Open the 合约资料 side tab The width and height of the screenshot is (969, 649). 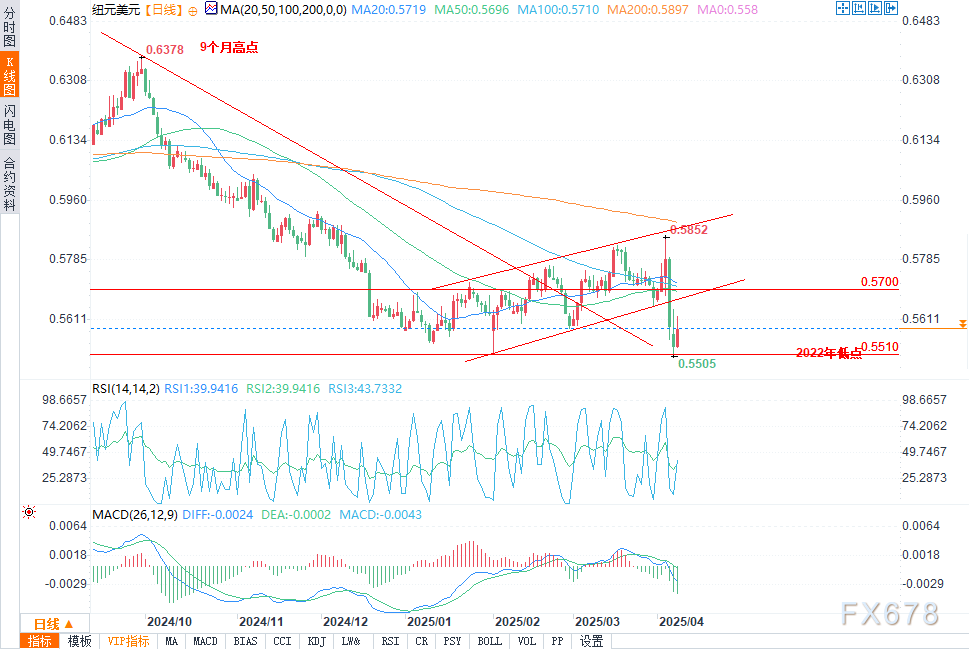coord(9,184)
